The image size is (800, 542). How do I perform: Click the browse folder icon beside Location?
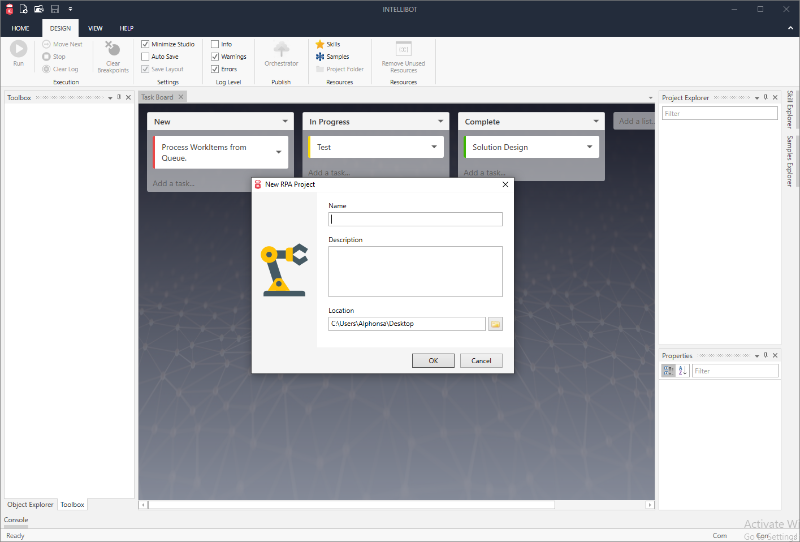[495, 324]
